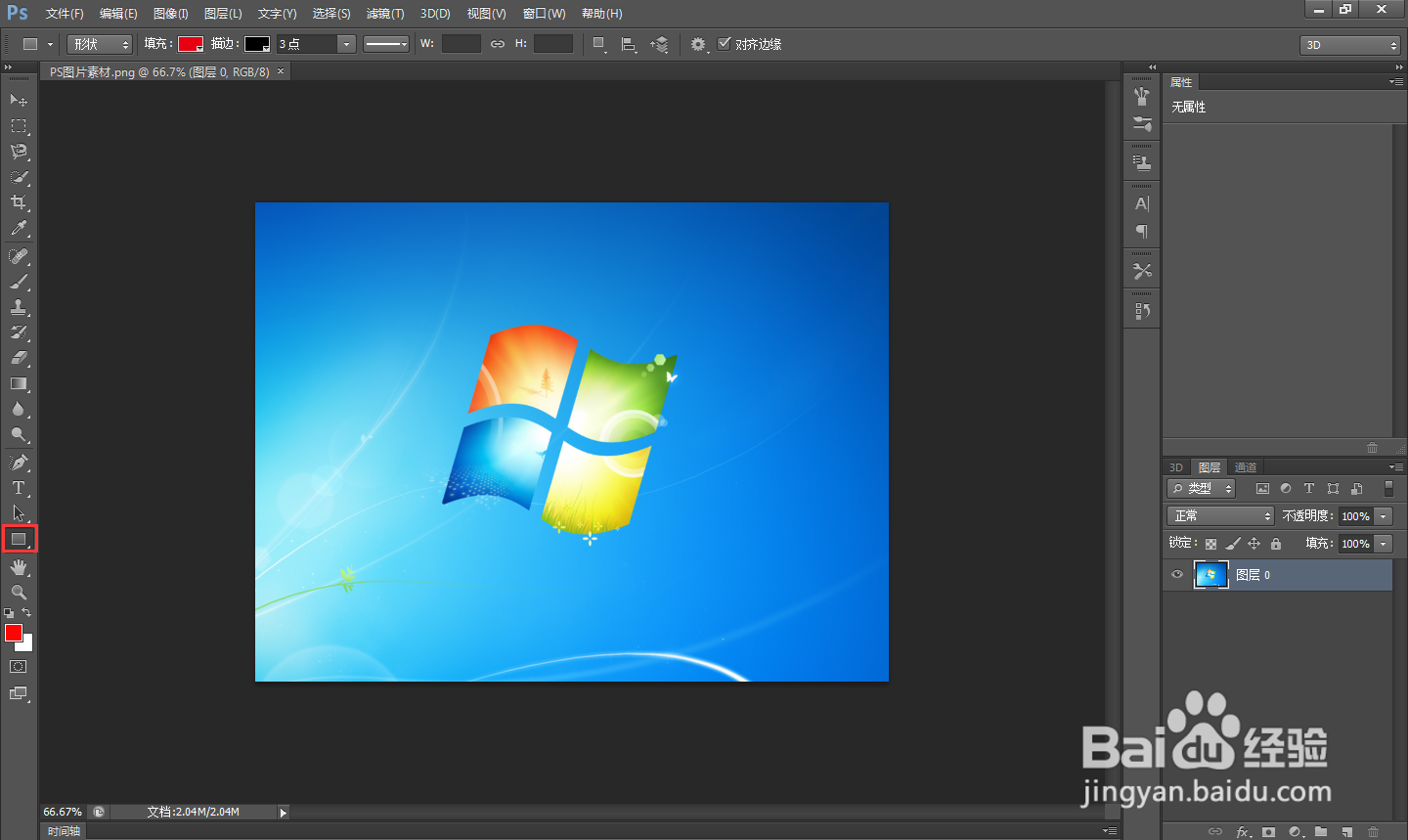Open the 不透明度 opacity arrow

(1384, 516)
